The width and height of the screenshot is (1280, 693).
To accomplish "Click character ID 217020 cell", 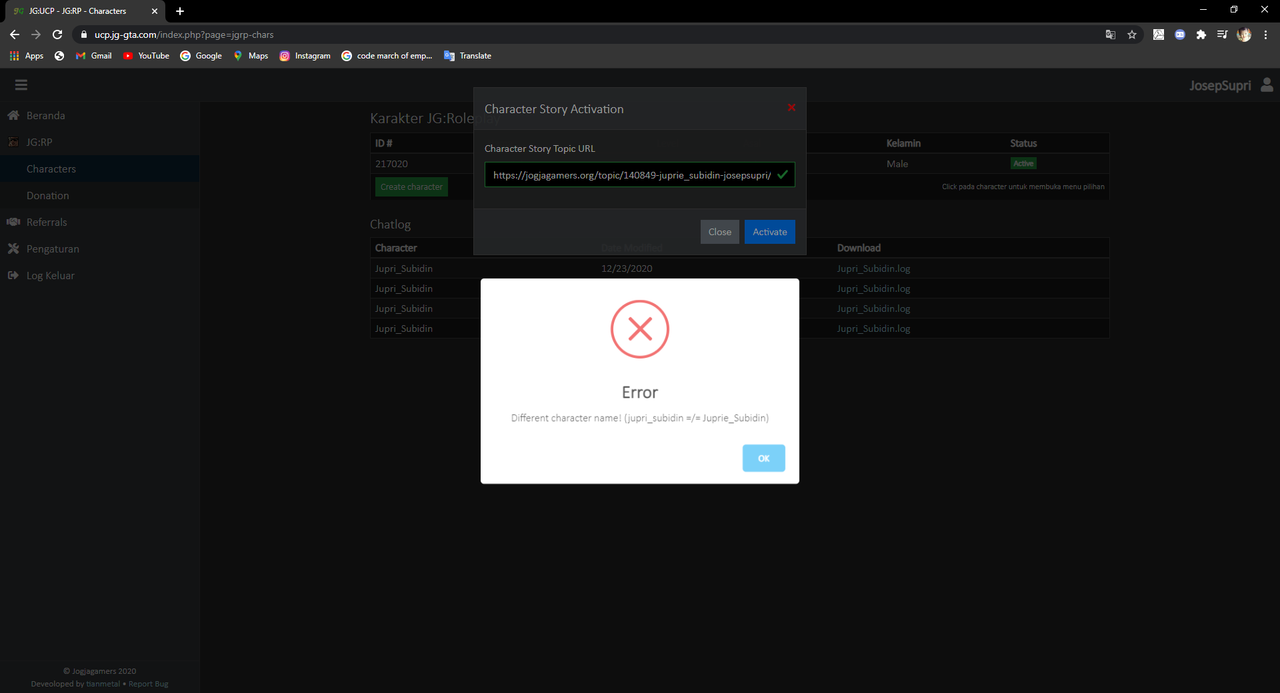I will coord(391,164).
